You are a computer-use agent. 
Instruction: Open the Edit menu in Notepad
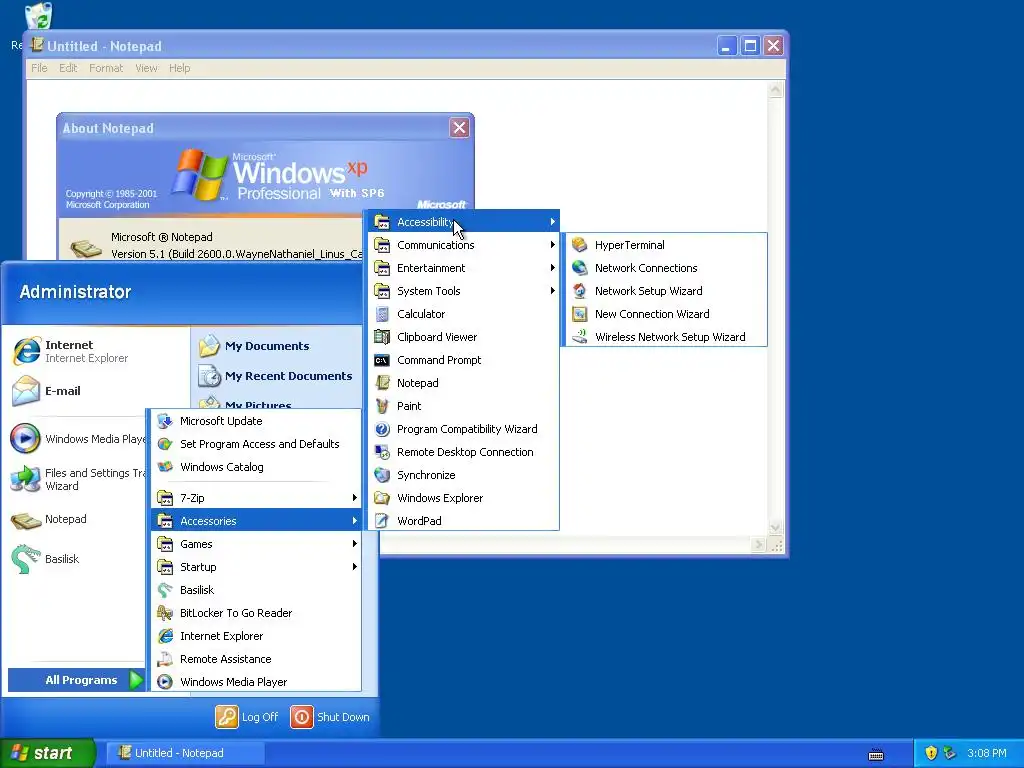(68, 68)
